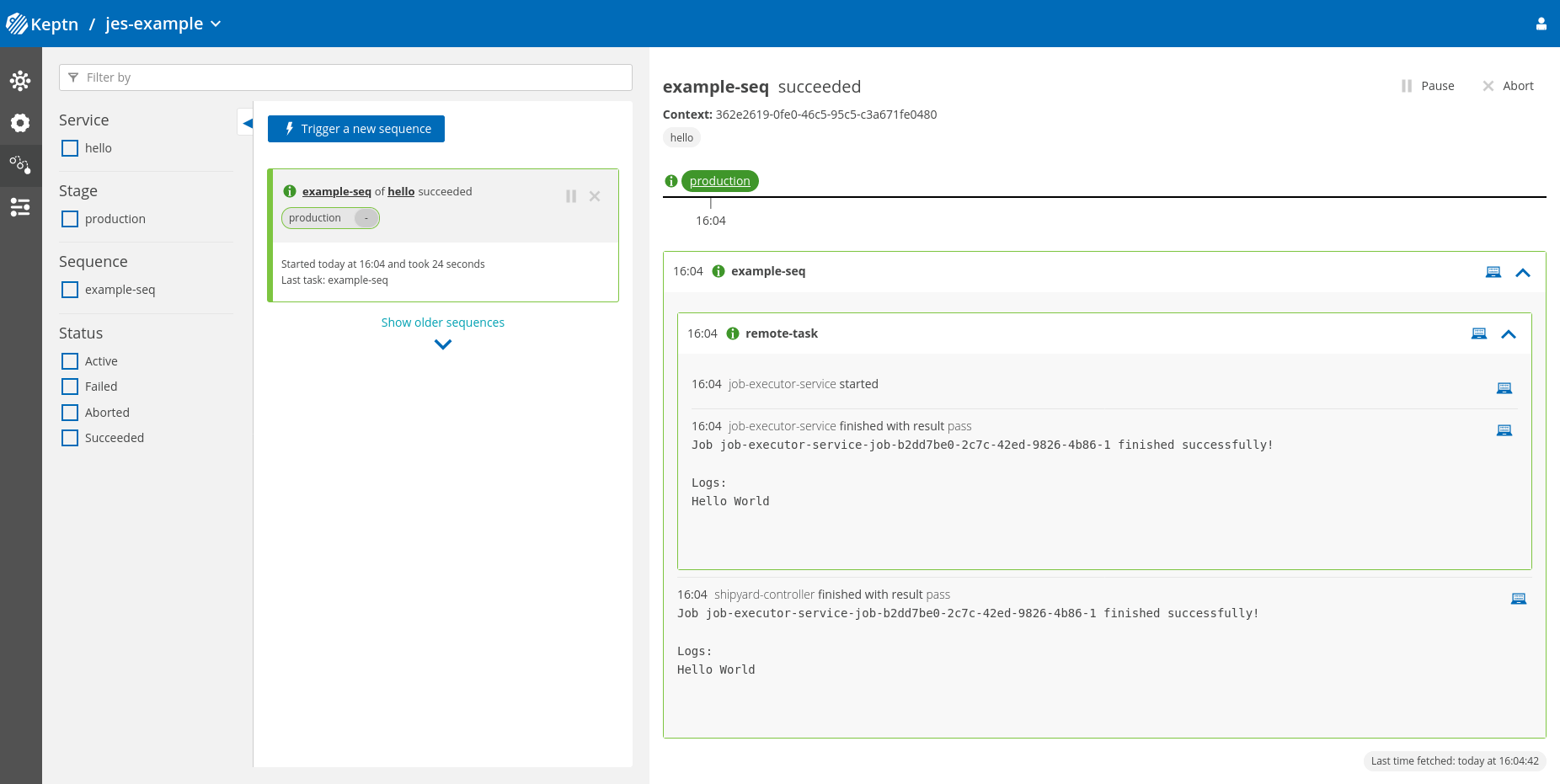This screenshot has width=1560, height=784.
Task: Click the green info icon beside production stage
Action: 671,181
